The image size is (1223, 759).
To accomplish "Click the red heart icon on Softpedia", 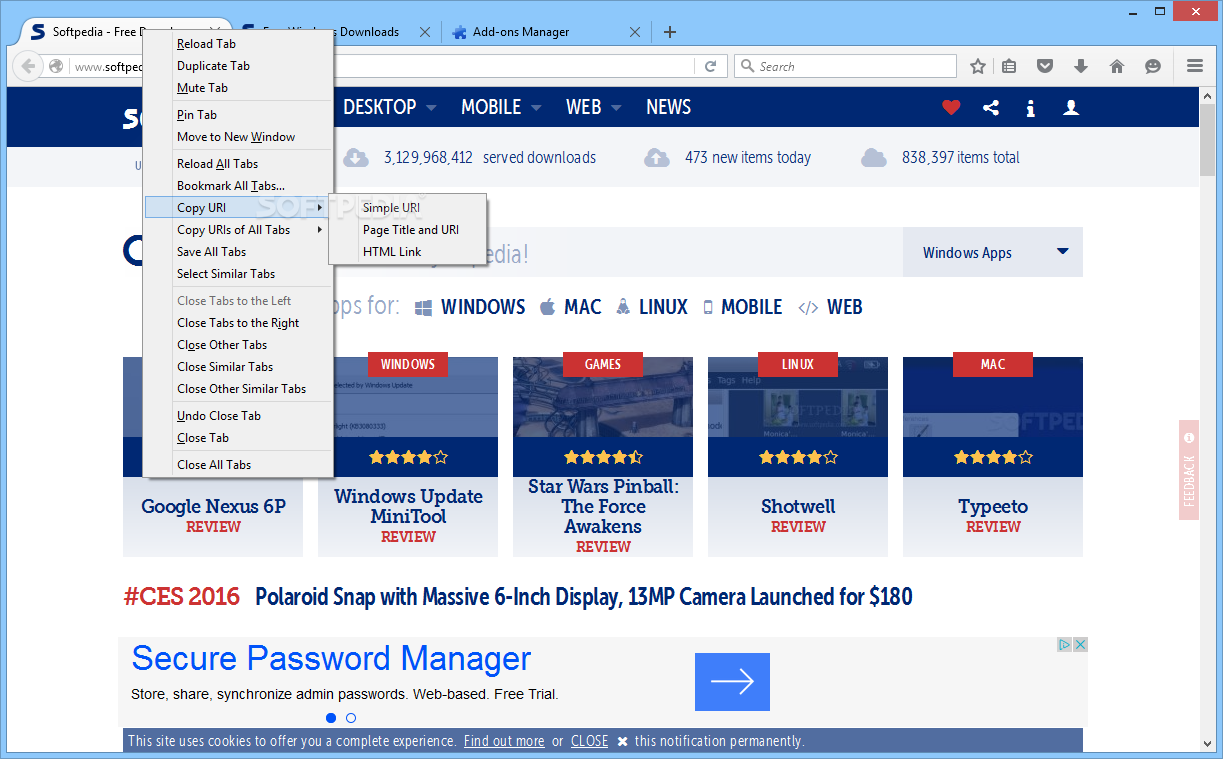I will [951, 107].
